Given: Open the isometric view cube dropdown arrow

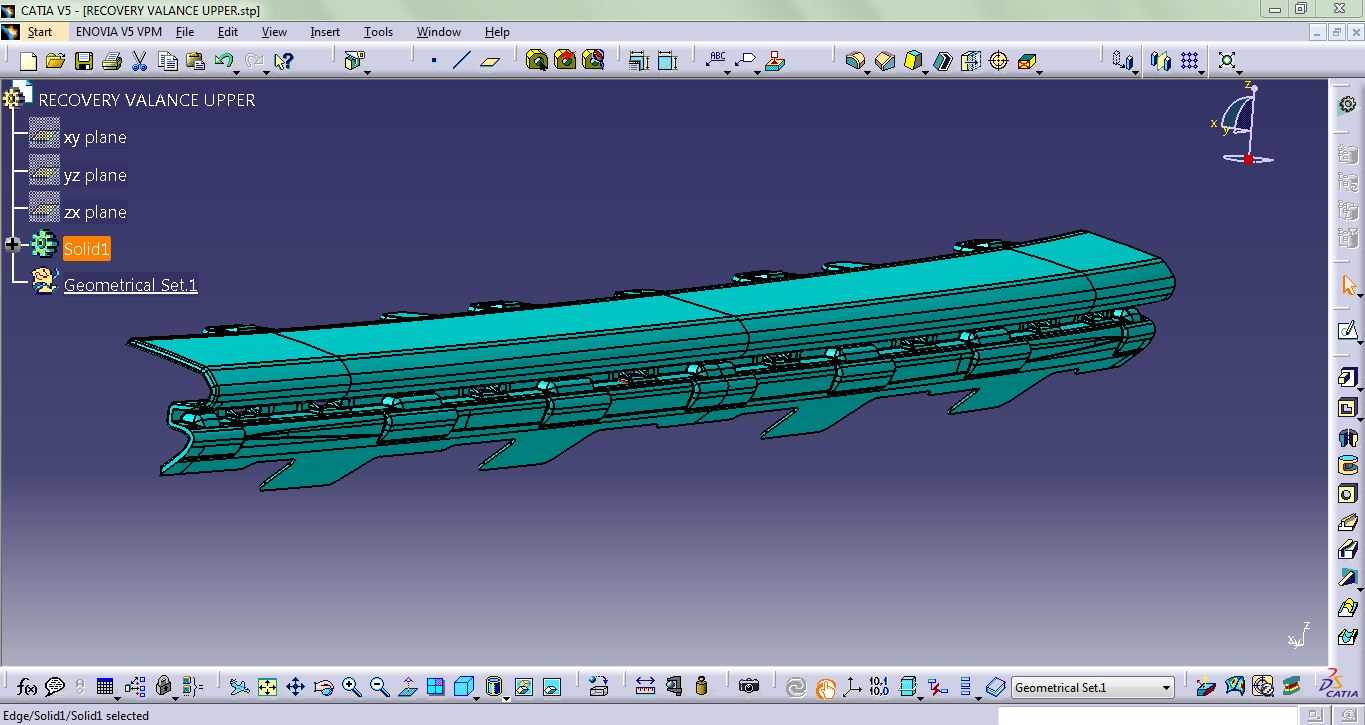Looking at the screenshot, I should point(478,698).
